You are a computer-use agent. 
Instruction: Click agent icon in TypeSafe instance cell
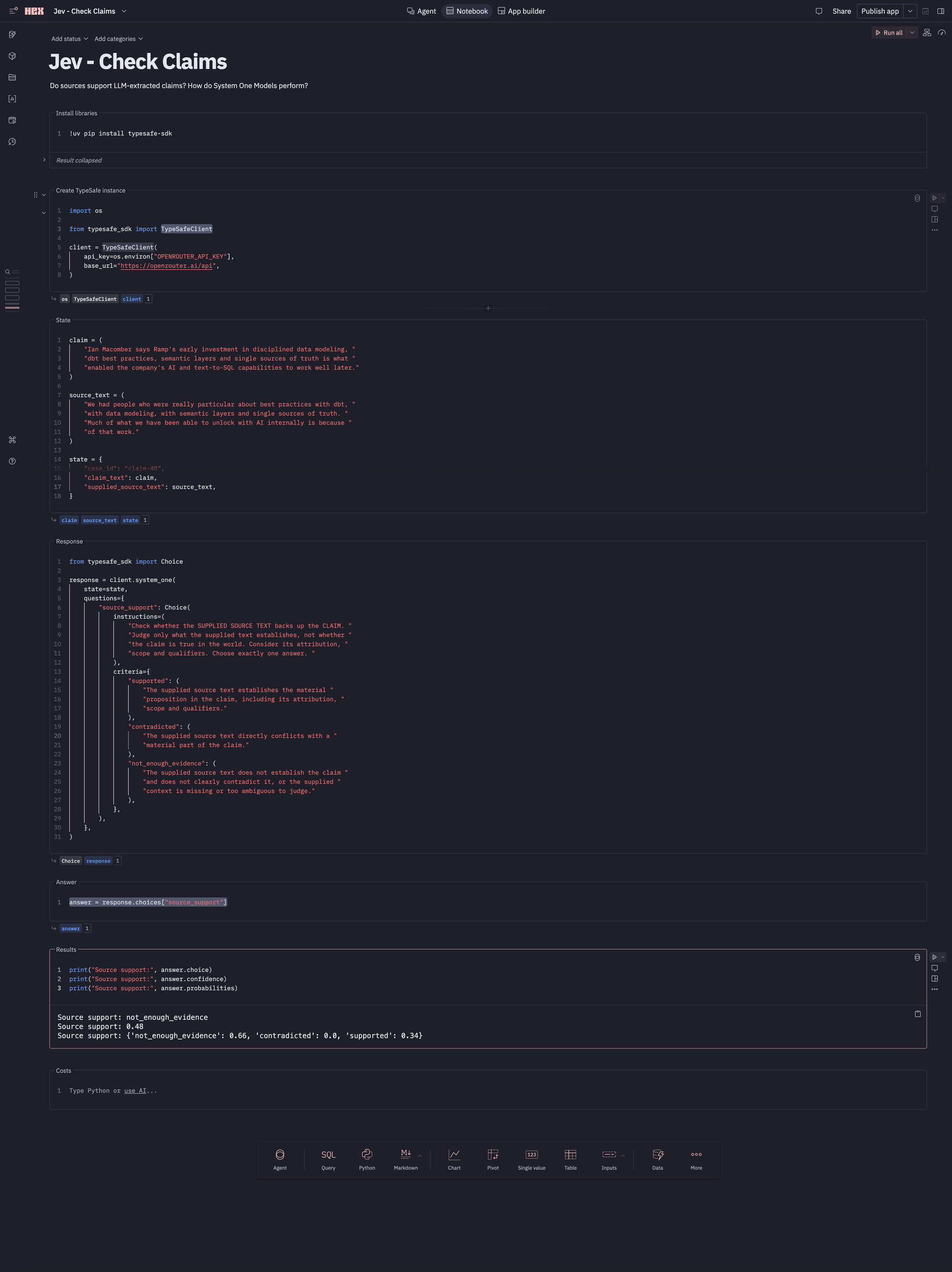[x=917, y=199]
